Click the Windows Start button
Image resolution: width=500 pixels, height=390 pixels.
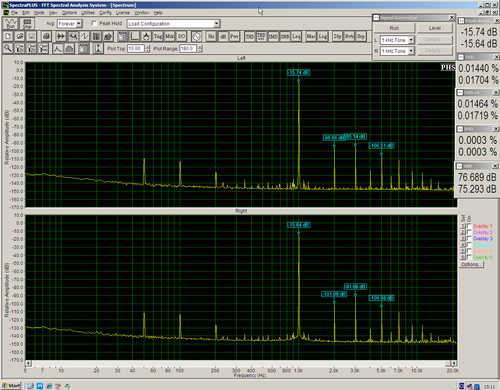point(11,386)
